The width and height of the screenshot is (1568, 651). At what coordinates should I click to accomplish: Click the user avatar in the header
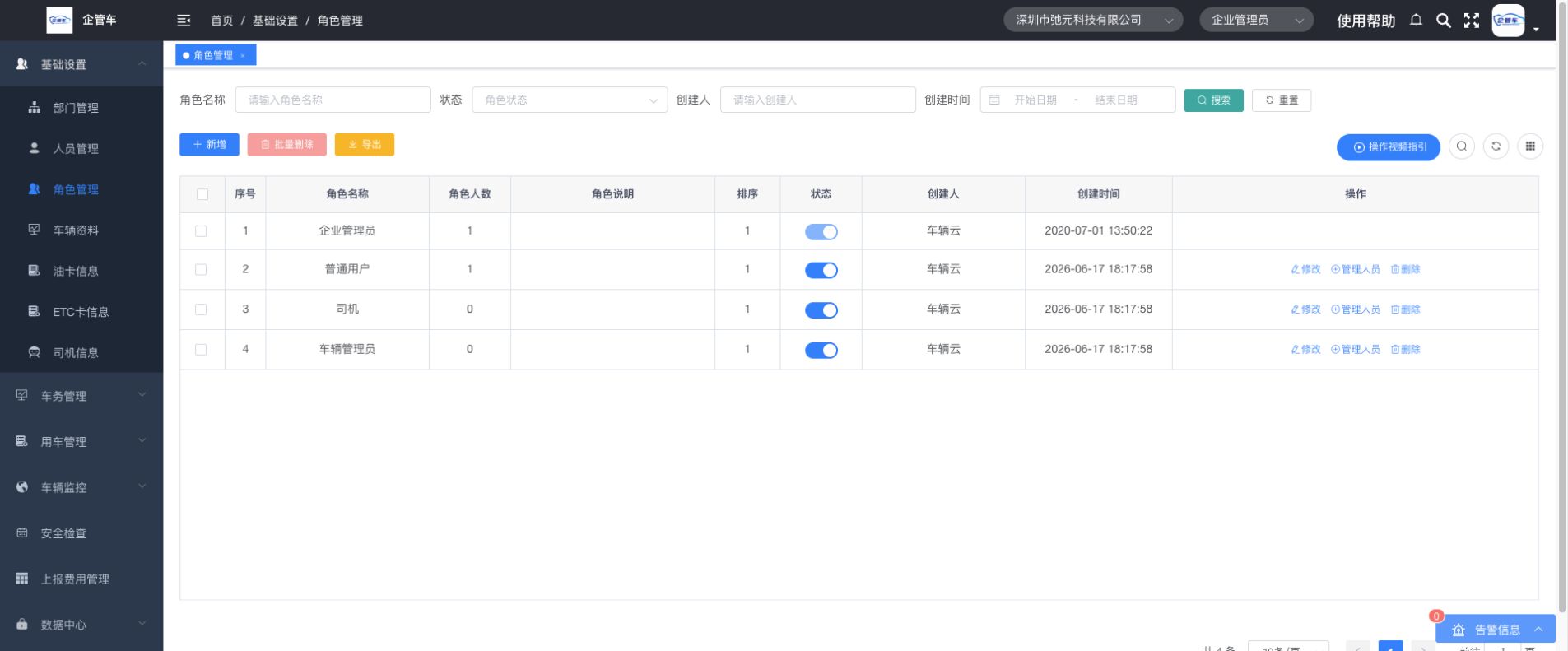point(1508,21)
